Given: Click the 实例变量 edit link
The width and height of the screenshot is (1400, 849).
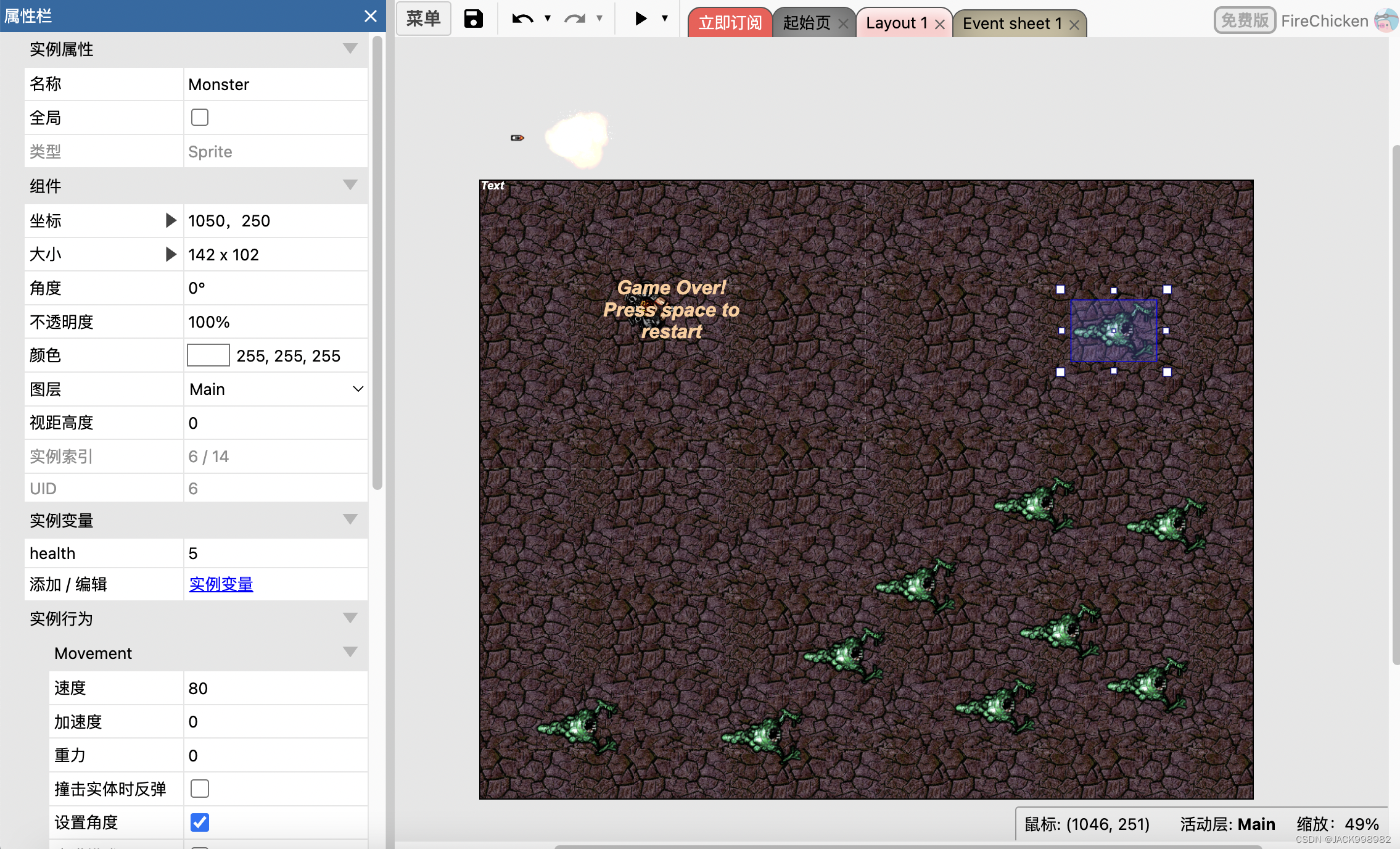Looking at the screenshot, I should coord(221,584).
